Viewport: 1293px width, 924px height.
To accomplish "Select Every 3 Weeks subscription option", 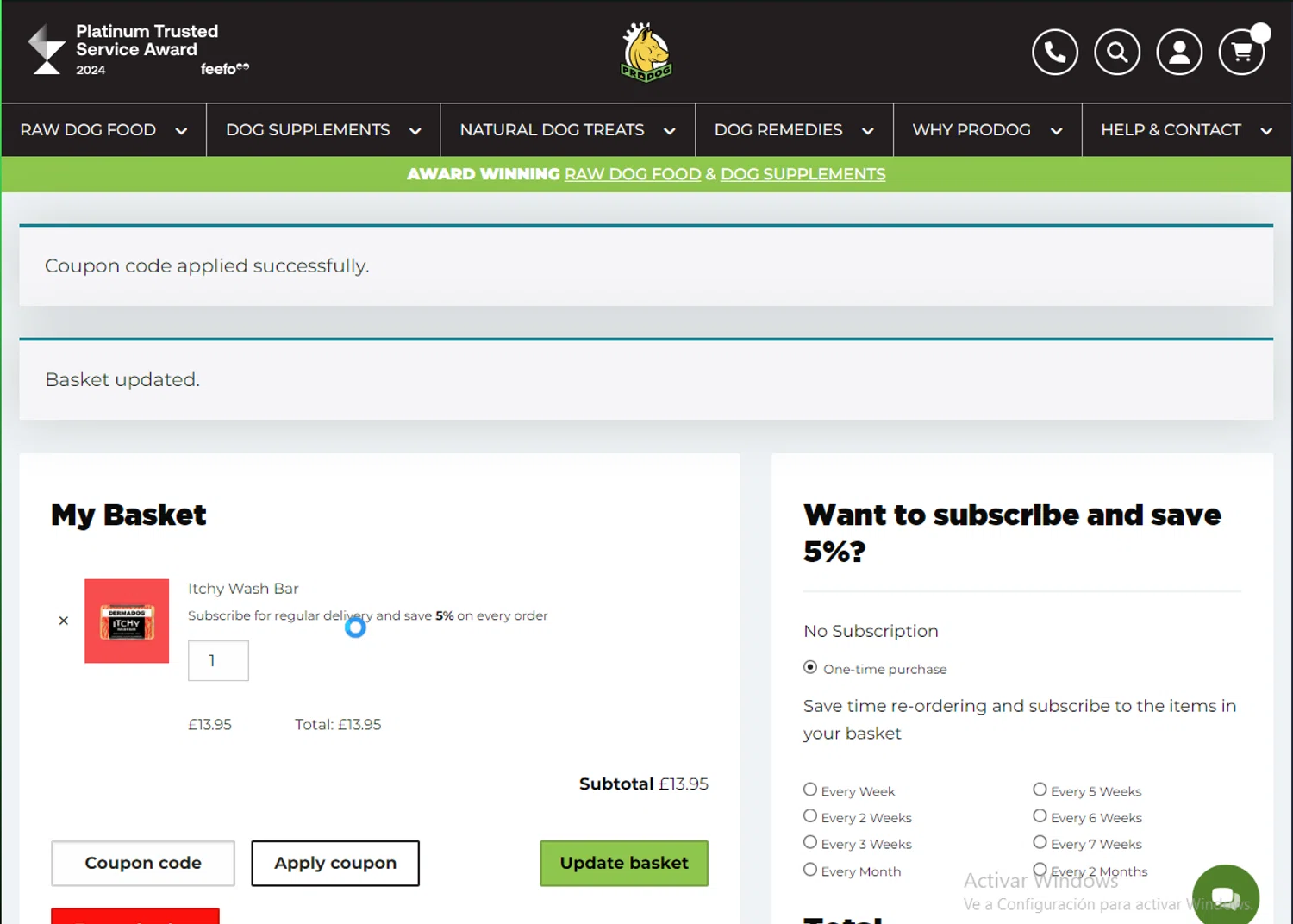I will (810, 843).
